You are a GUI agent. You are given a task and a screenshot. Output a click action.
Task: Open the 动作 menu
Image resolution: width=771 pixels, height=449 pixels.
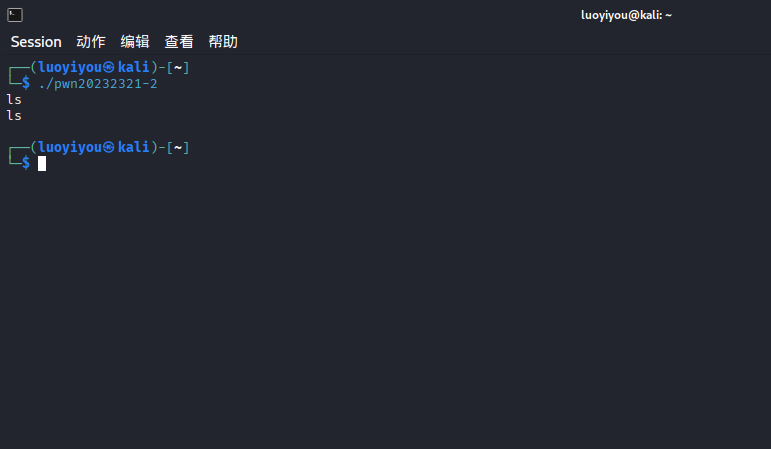[x=91, y=42]
